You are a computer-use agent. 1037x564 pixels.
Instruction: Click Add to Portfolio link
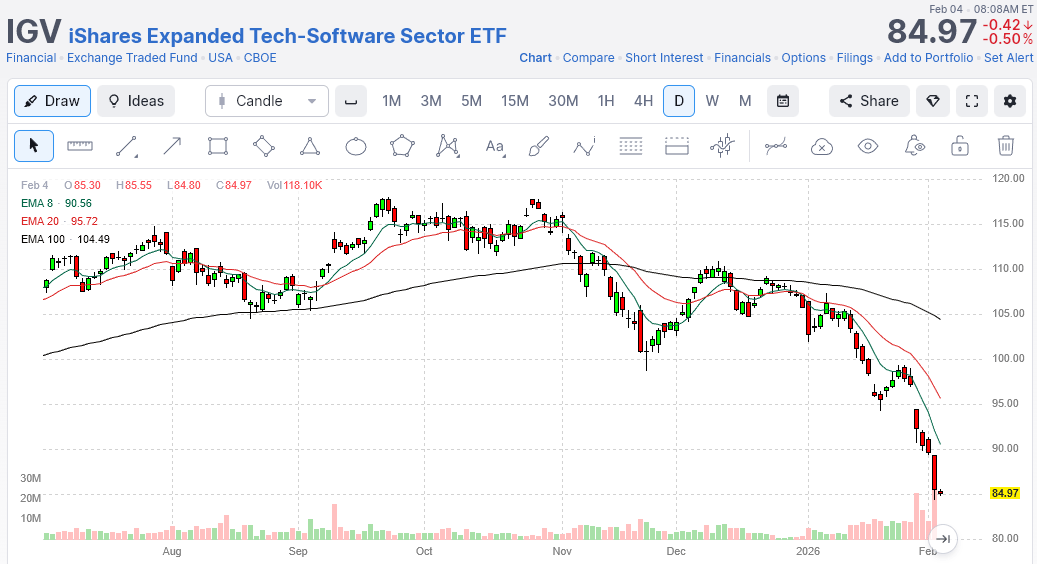coord(929,58)
